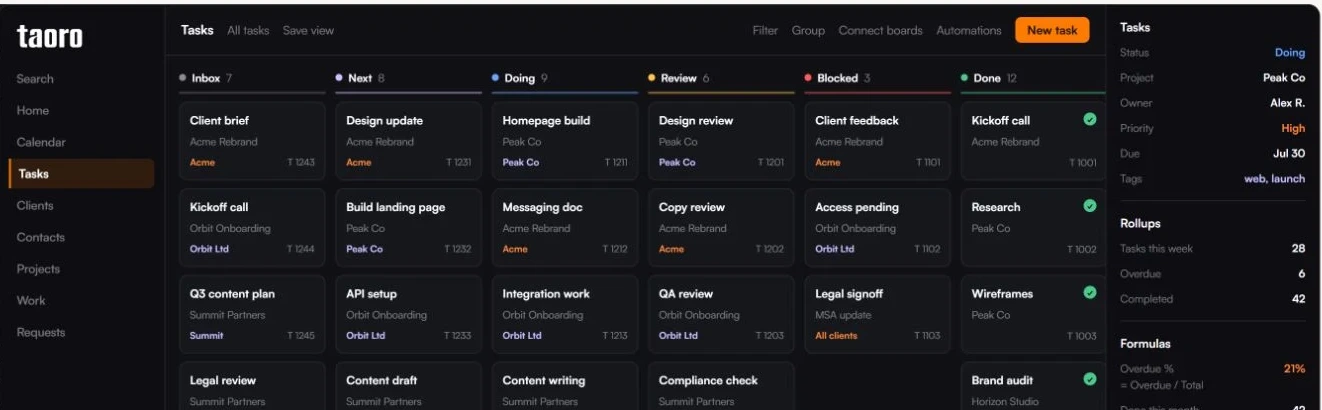Switch to All tasks view
The image size is (1322, 410).
click(x=248, y=31)
